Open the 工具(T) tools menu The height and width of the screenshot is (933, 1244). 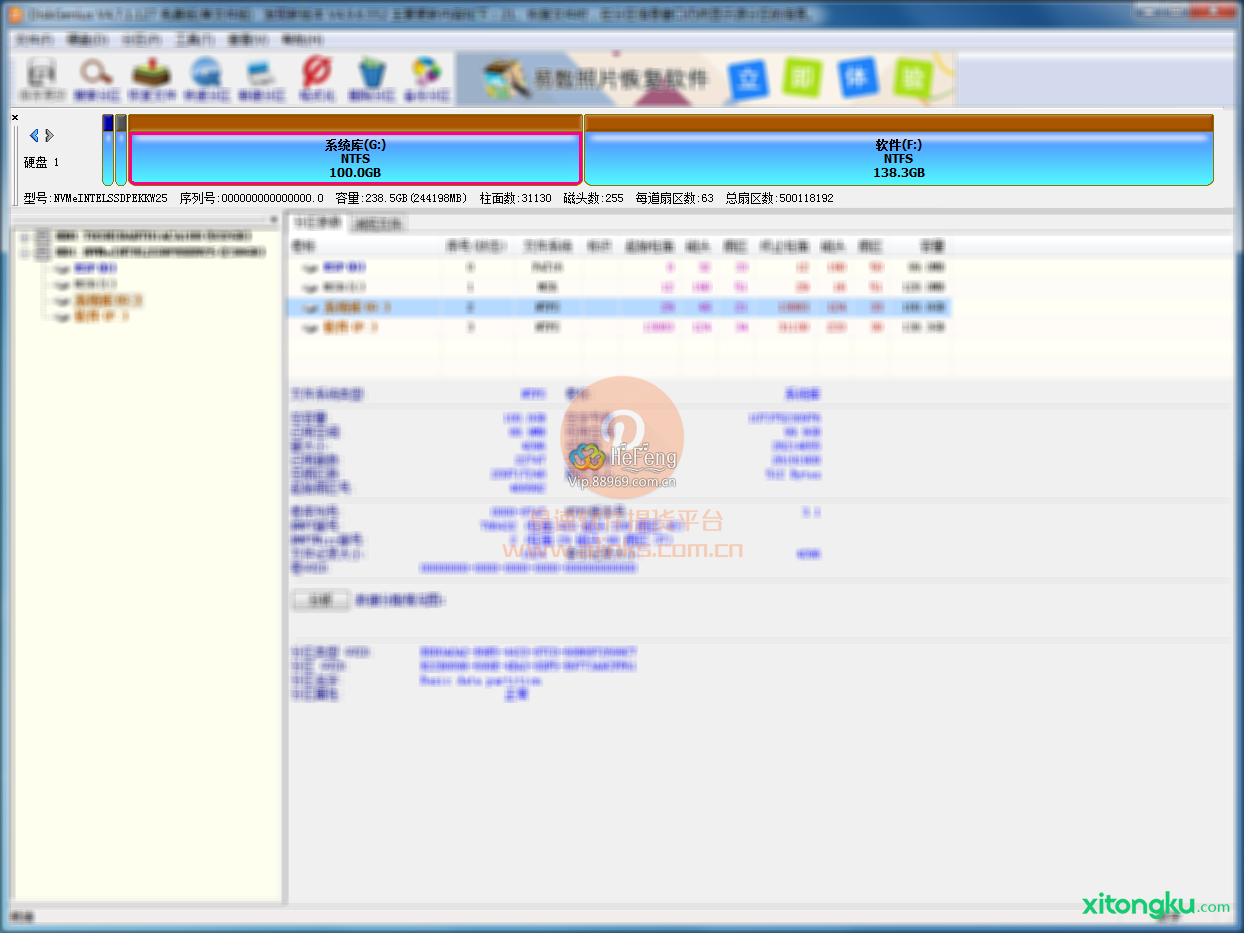pos(194,40)
